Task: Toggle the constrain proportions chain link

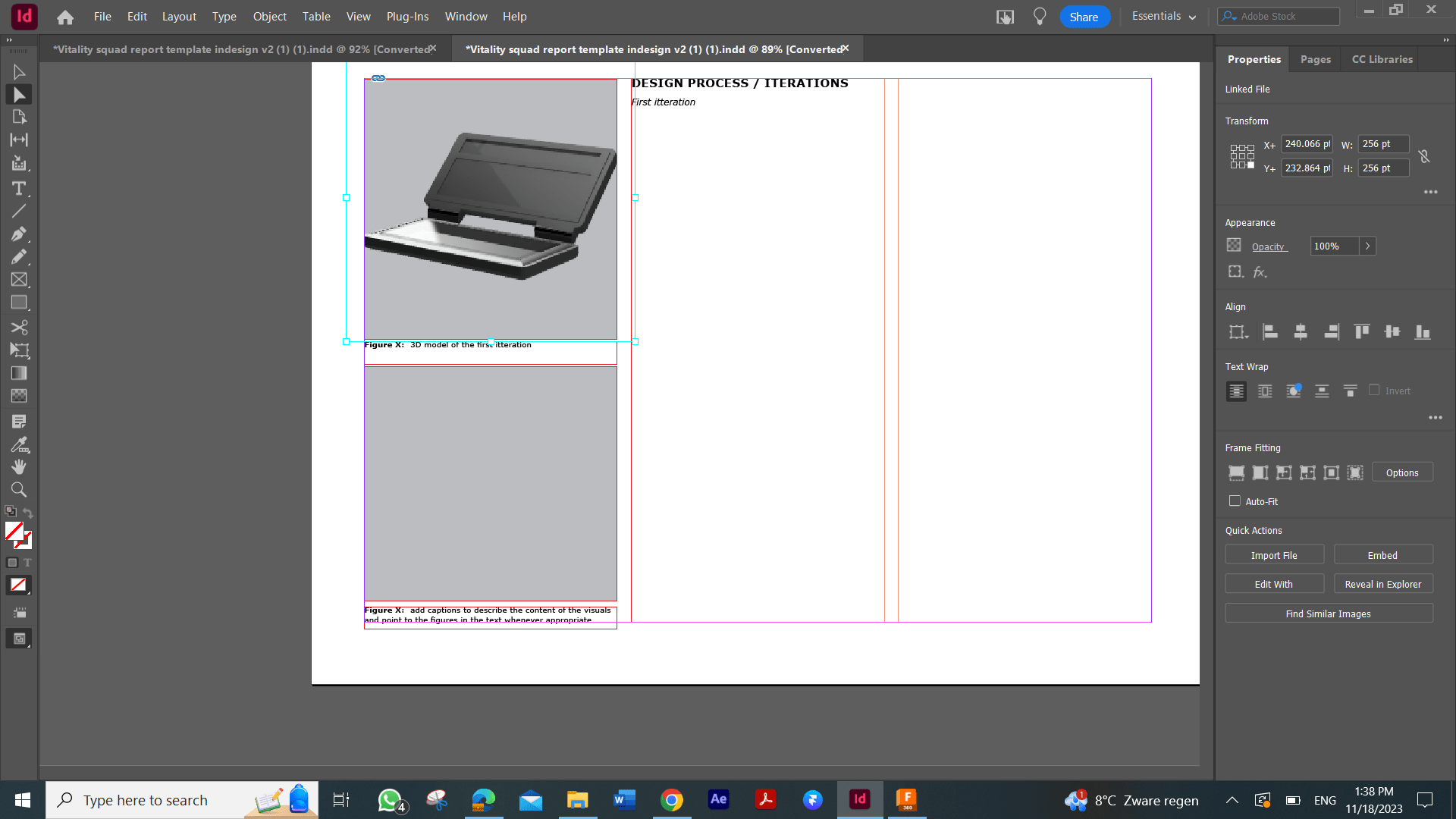Action: 1424,156
